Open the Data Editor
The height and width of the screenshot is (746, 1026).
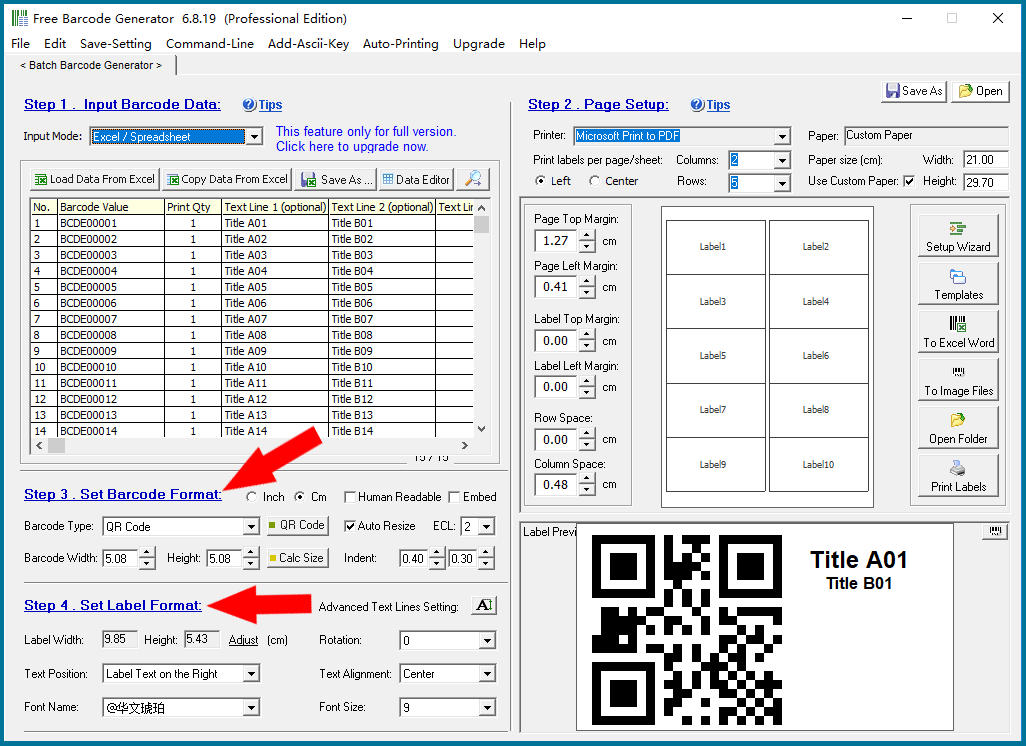click(416, 179)
